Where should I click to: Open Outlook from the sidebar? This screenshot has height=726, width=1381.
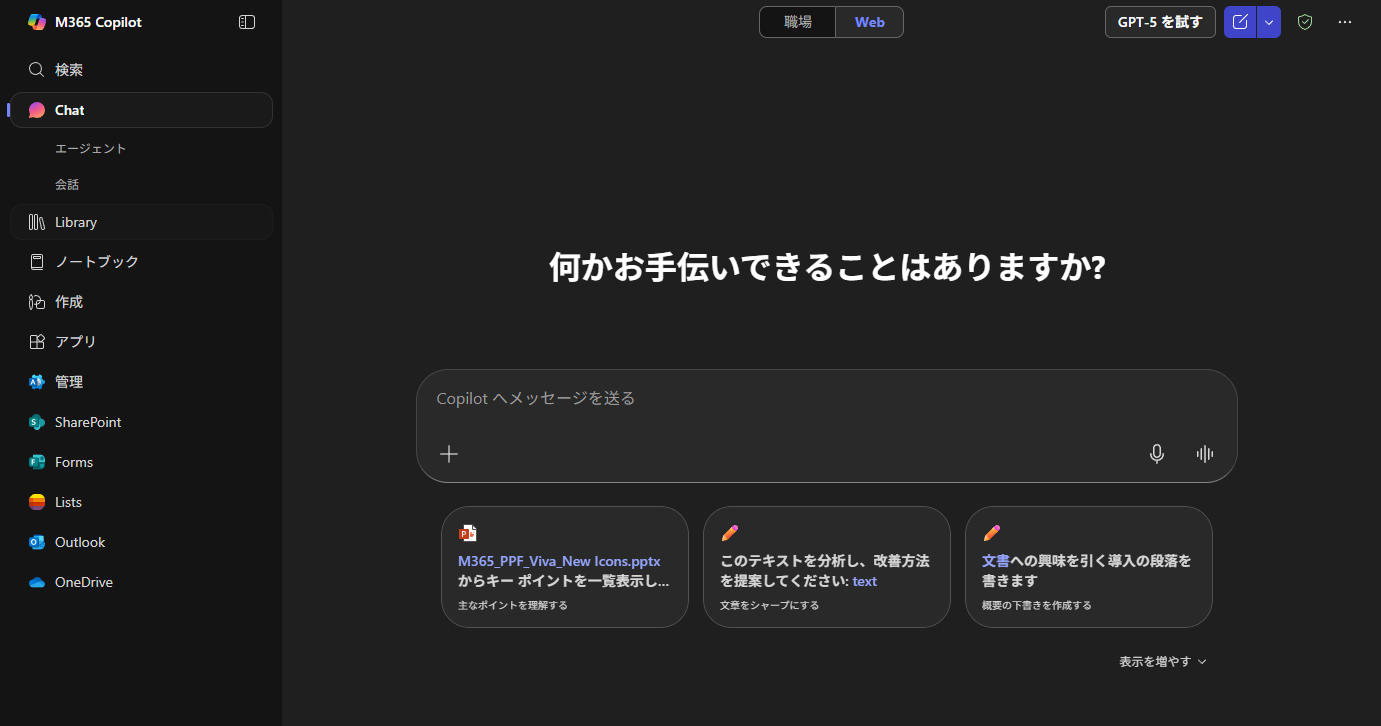coord(80,542)
